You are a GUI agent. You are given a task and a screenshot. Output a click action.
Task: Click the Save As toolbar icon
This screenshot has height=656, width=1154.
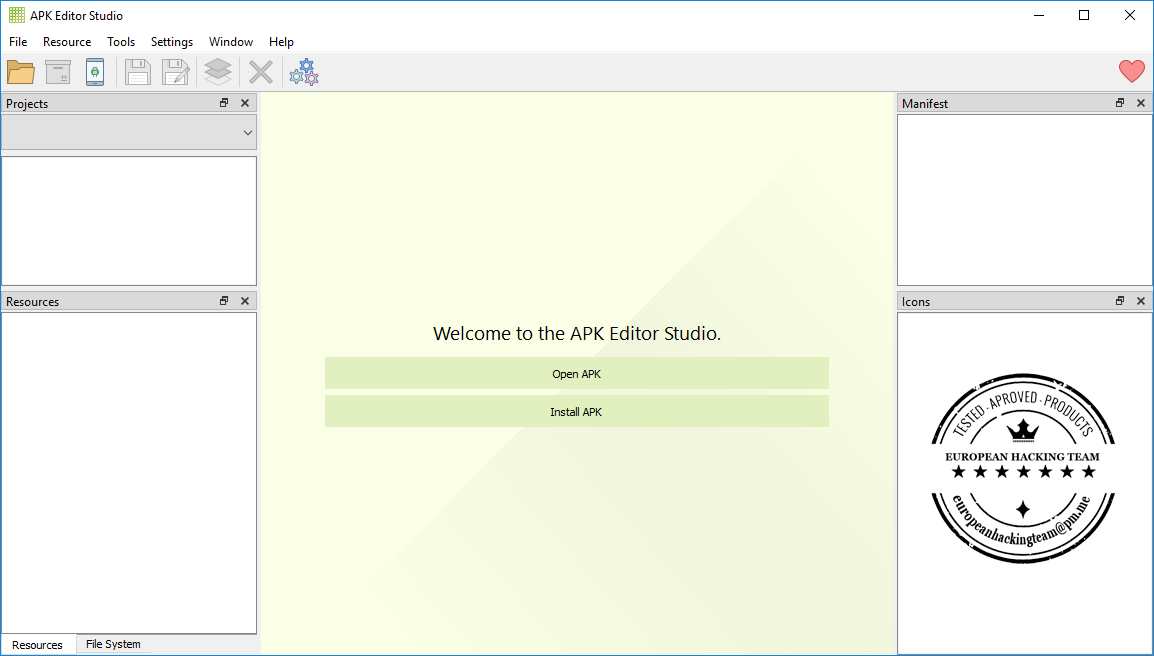click(x=175, y=71)
